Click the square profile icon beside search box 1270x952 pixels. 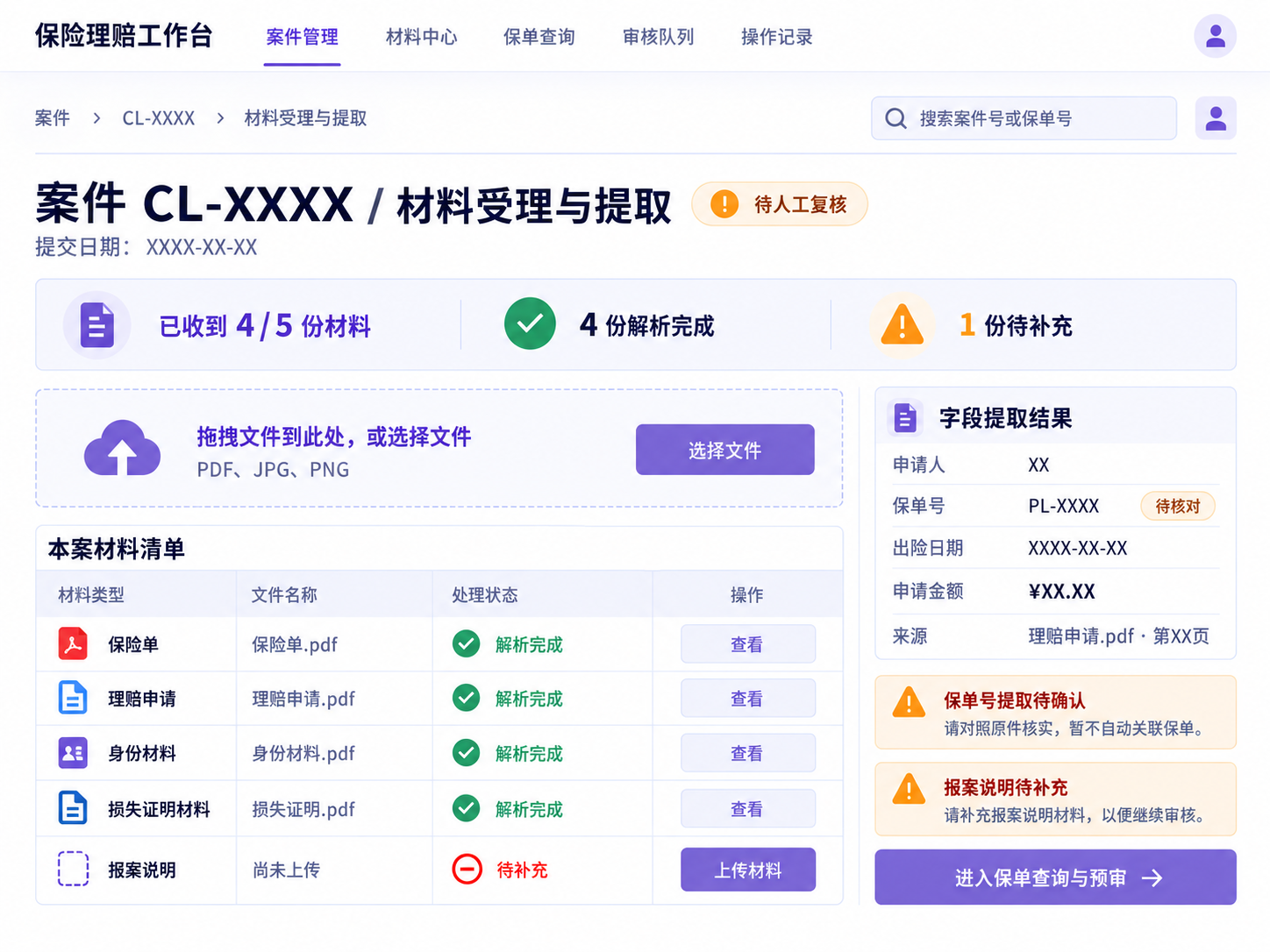(x=1216, y=118)
